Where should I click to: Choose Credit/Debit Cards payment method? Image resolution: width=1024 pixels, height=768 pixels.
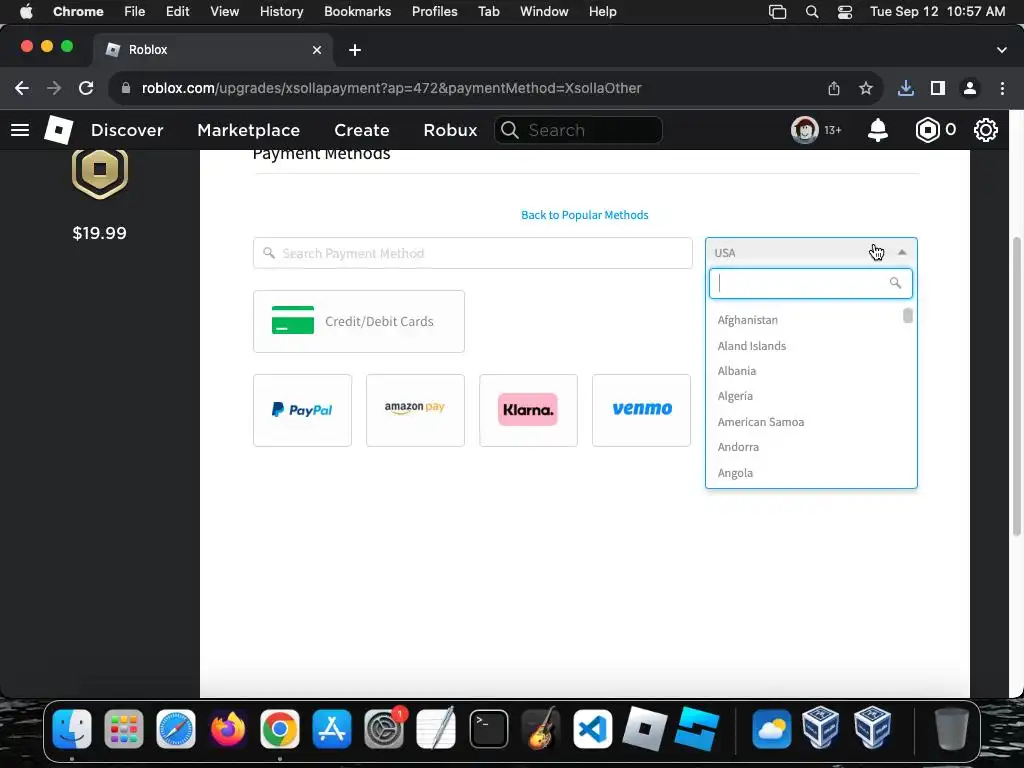(x=359, y=321)
